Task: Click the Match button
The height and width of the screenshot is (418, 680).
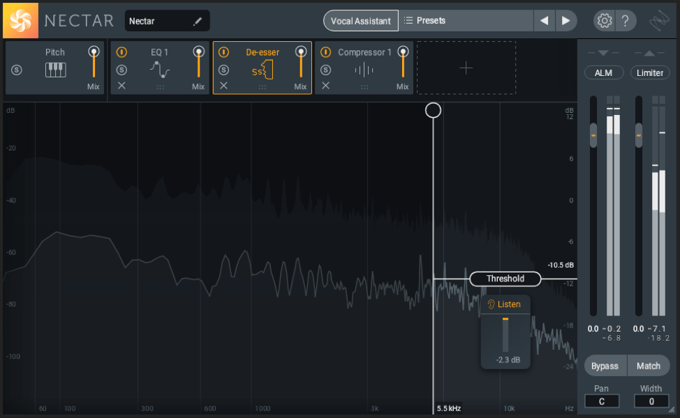Action: 648,366
